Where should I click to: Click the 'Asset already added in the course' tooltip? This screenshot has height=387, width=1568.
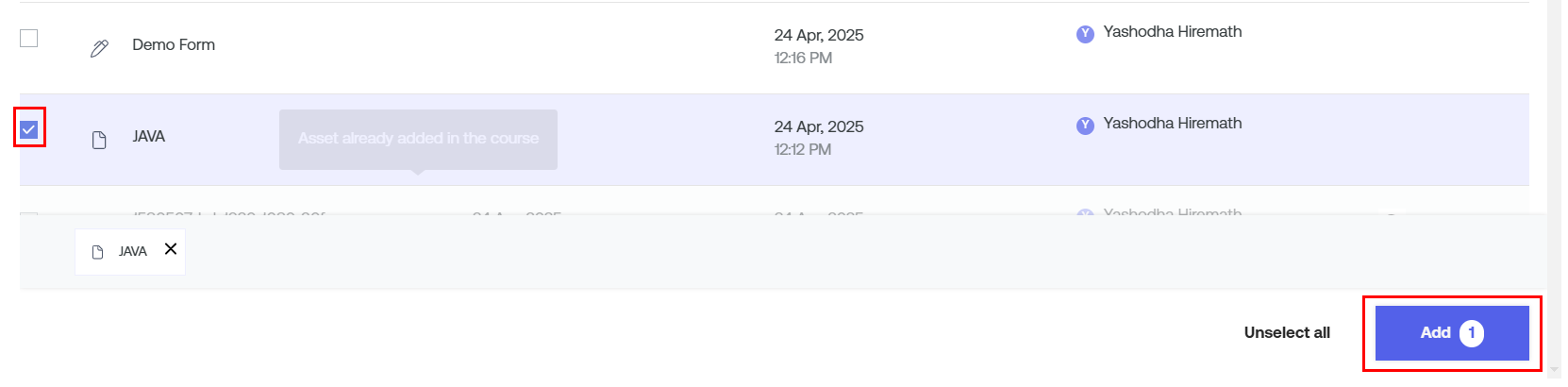tap(418, 139)
